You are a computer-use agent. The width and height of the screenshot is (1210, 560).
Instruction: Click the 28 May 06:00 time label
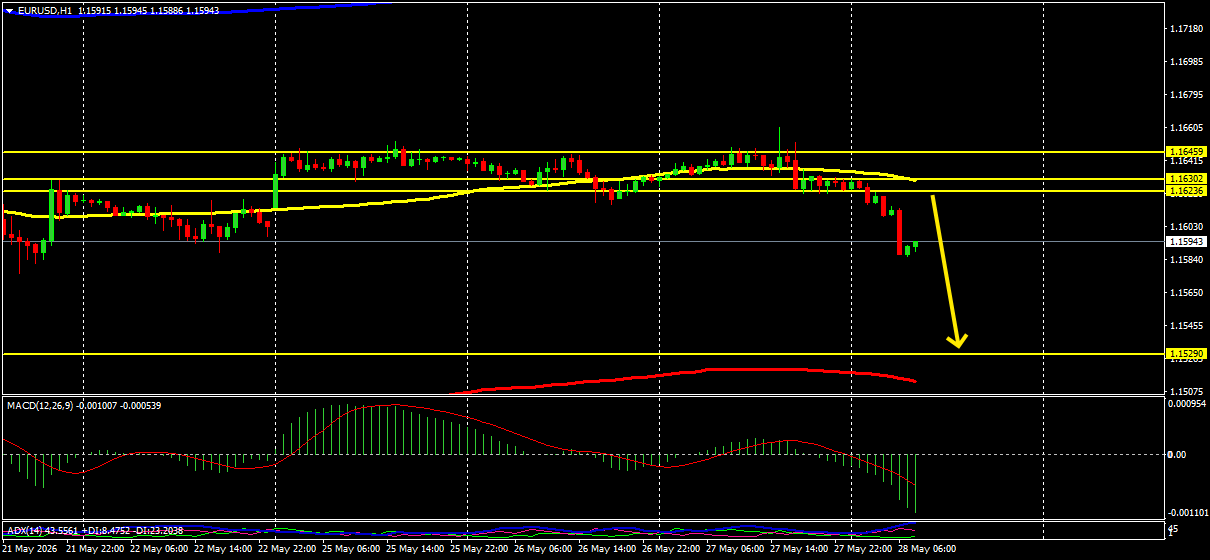[928, 550]
